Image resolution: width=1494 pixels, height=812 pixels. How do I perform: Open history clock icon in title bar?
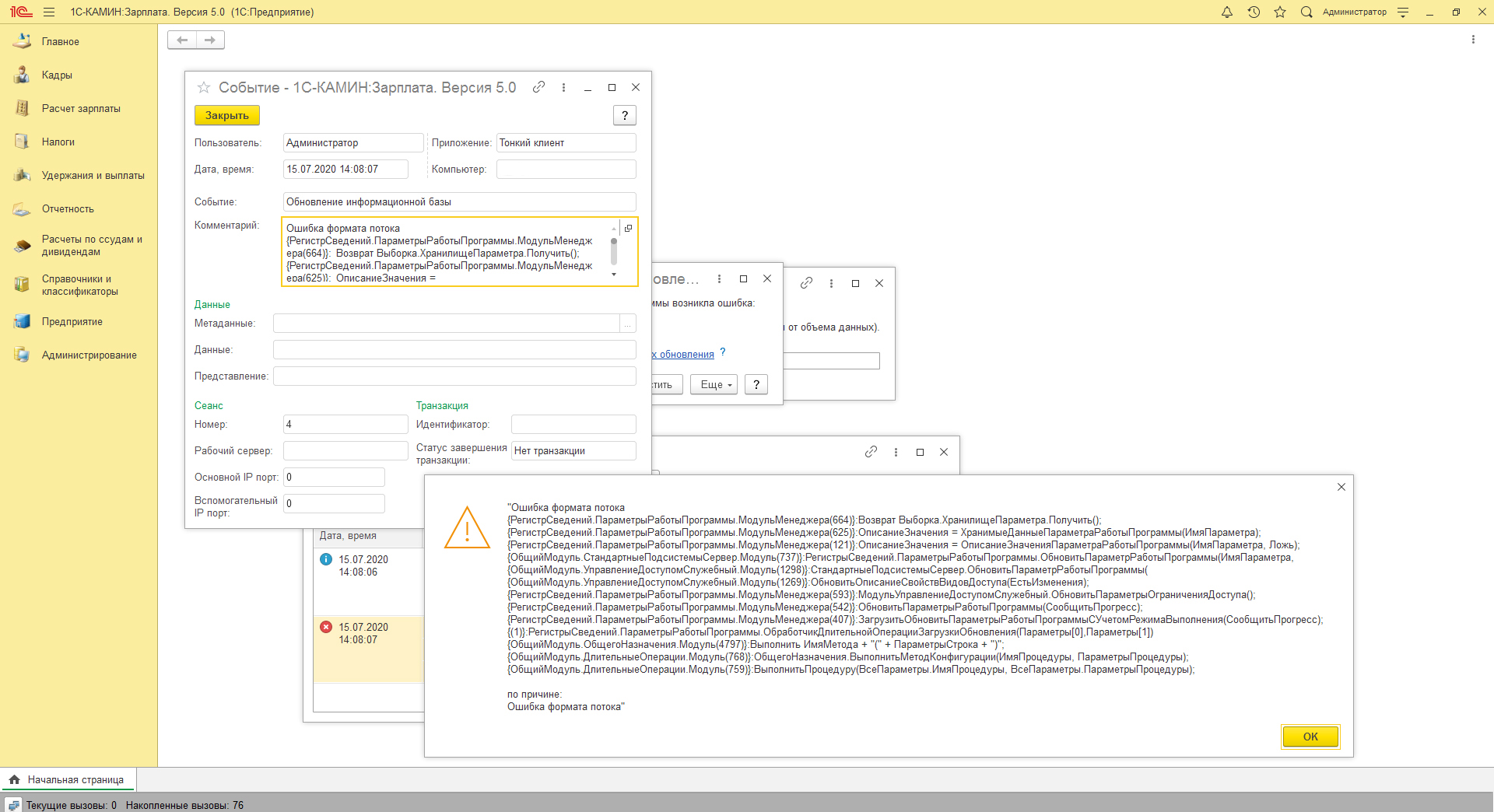(x=1254, y=12)
